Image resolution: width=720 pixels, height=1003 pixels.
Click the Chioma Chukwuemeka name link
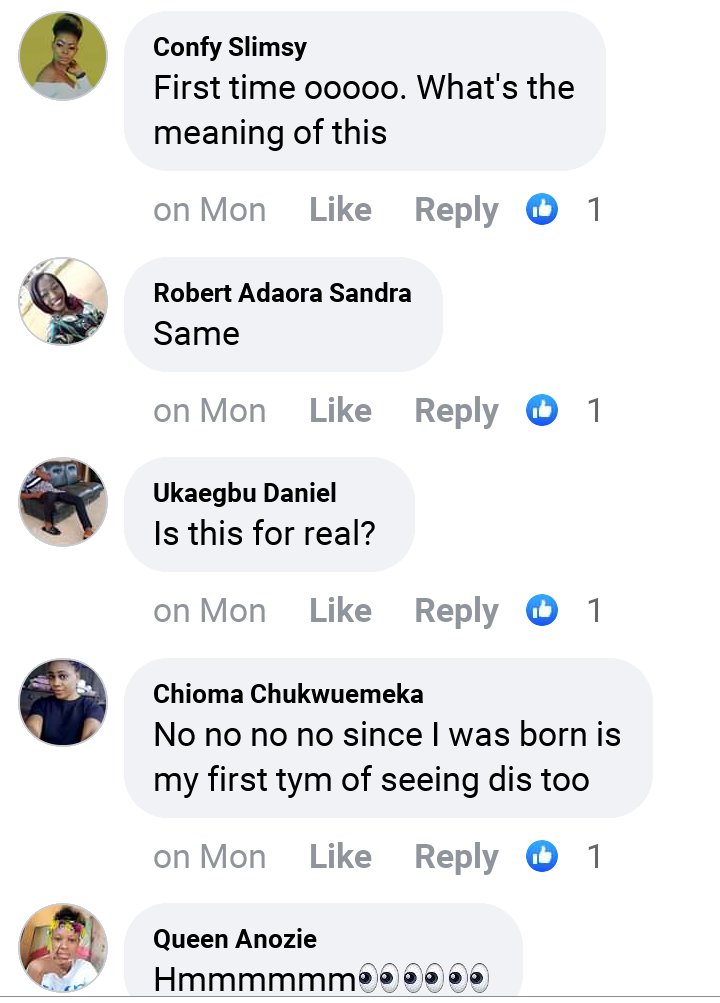pyautogui.click(x=288, y=694)
